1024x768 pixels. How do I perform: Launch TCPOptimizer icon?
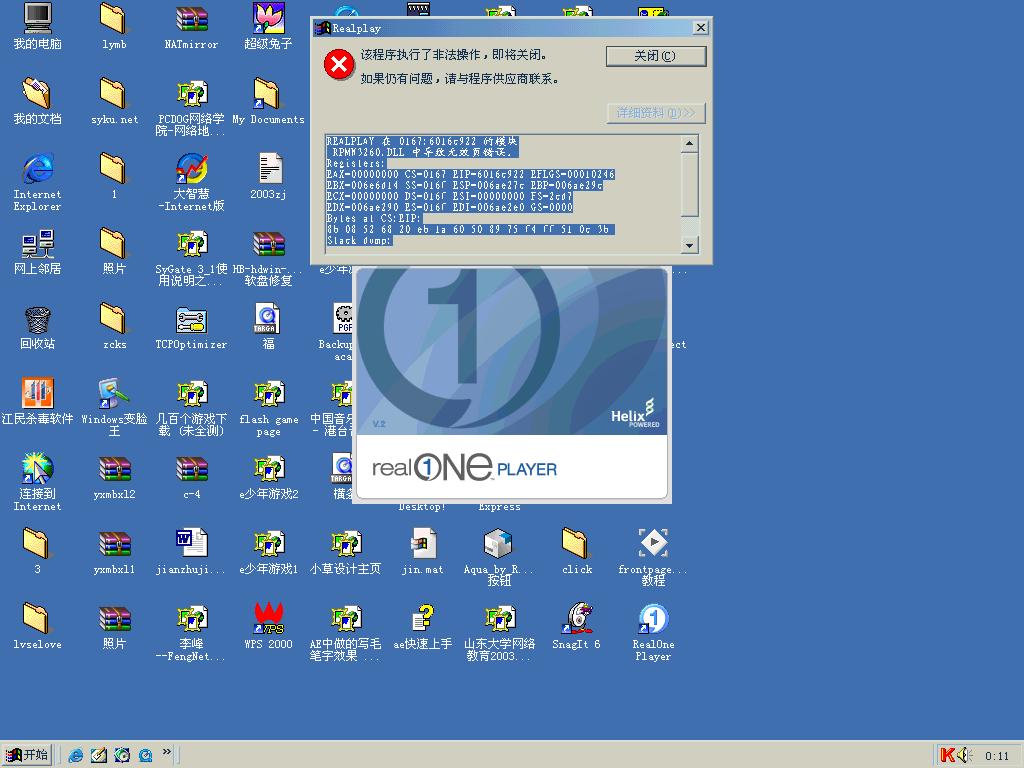[191, 320]
